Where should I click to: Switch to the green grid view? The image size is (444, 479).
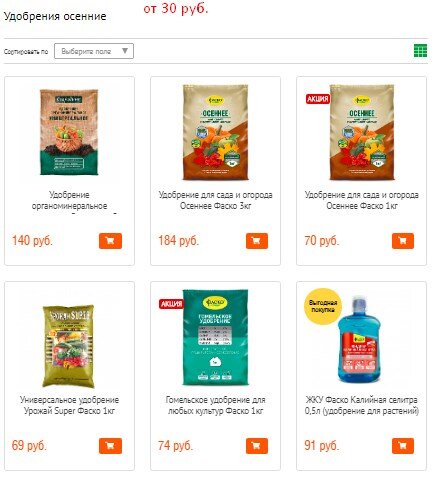(420, 51)
